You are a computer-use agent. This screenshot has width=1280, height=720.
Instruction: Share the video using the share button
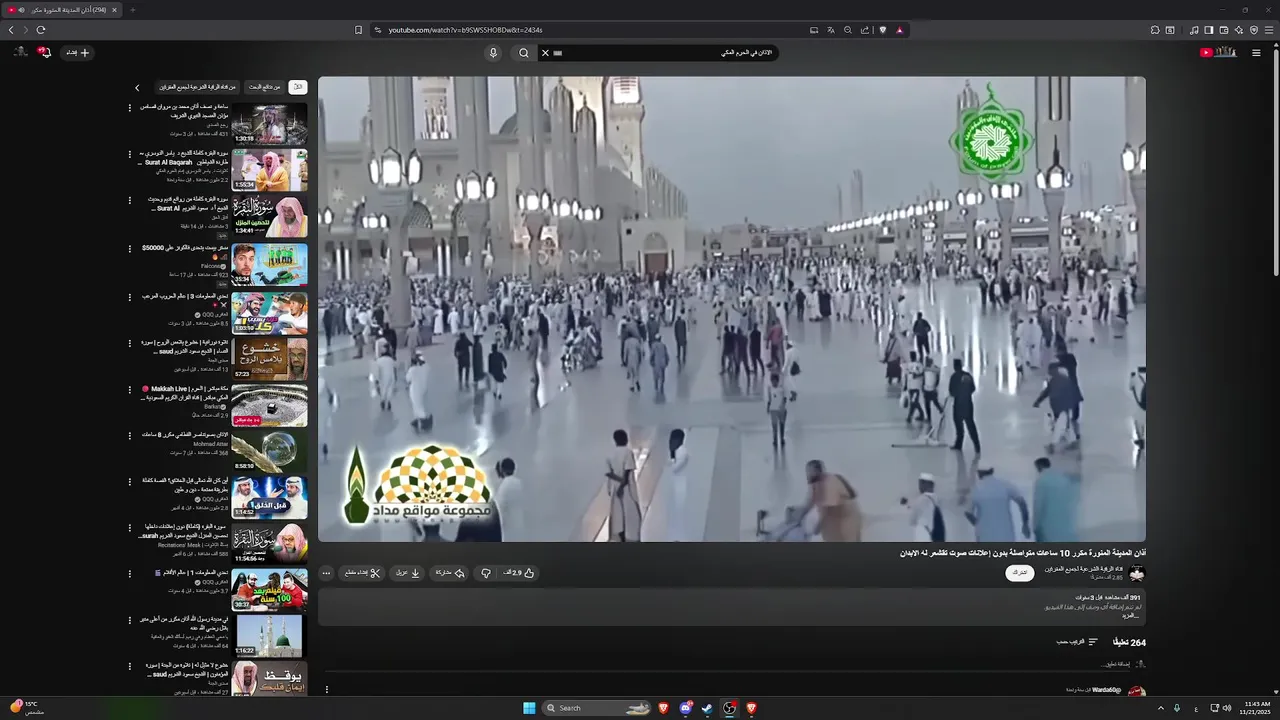tap(450, 573)
